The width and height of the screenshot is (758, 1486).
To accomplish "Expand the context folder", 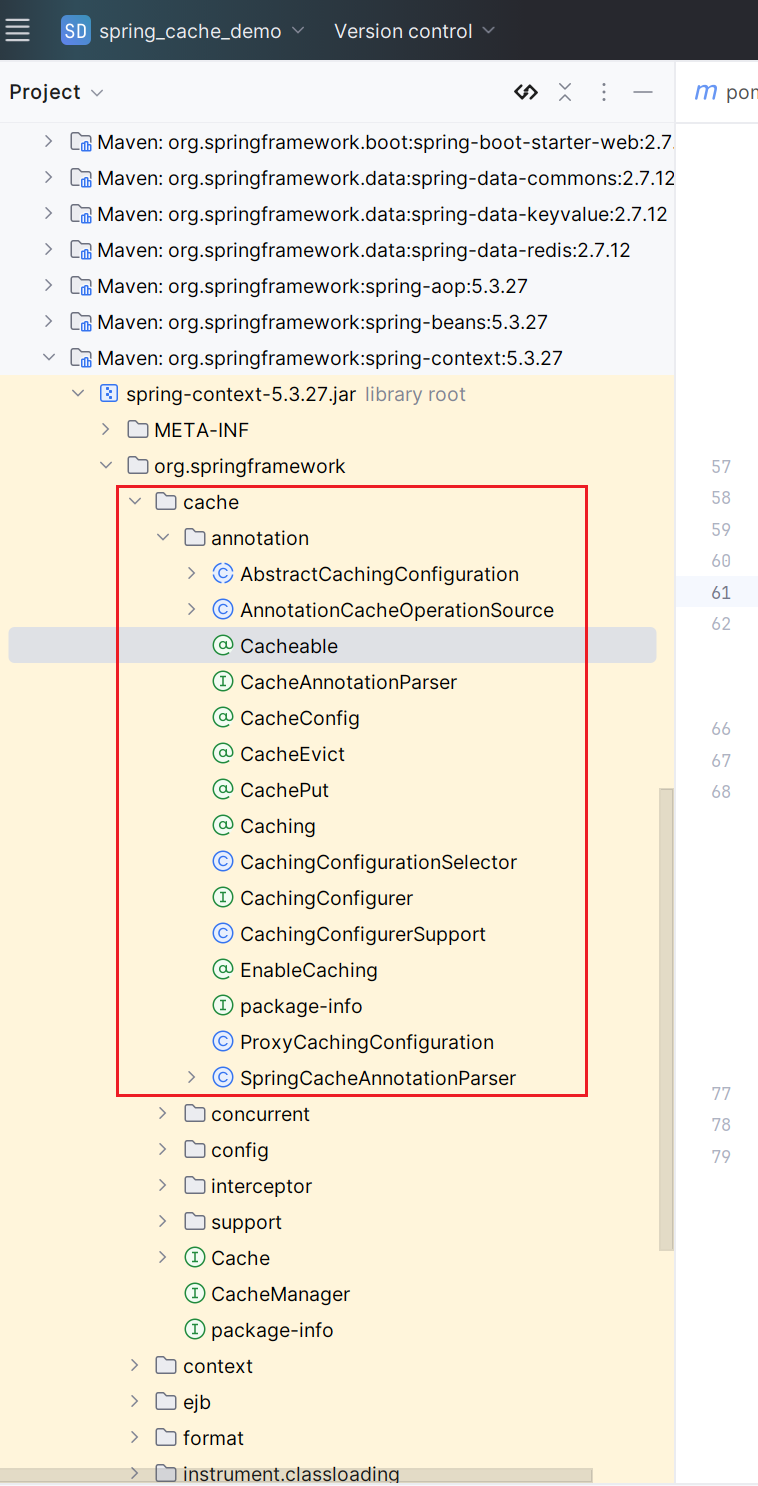I will click(x=135, y=1366).
